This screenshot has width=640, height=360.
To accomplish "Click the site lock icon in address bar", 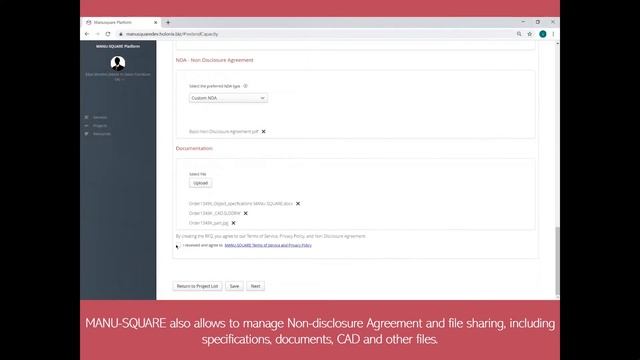I will tap(121, 34).
